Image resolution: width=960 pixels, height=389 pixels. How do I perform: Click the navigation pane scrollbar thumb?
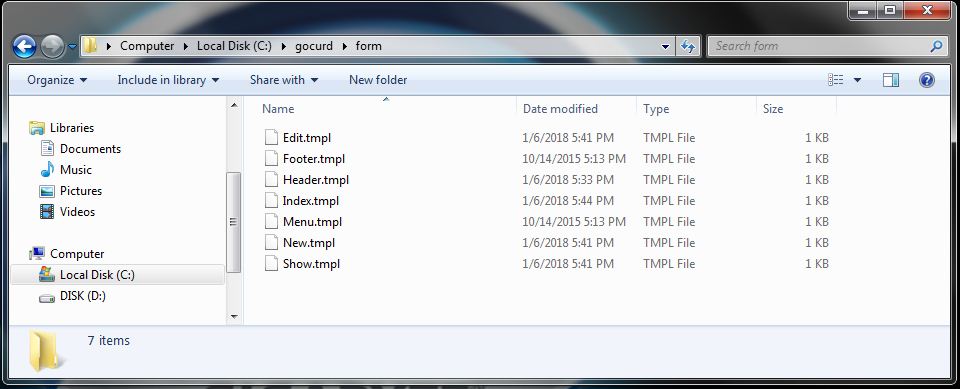[x=233, y=222]
